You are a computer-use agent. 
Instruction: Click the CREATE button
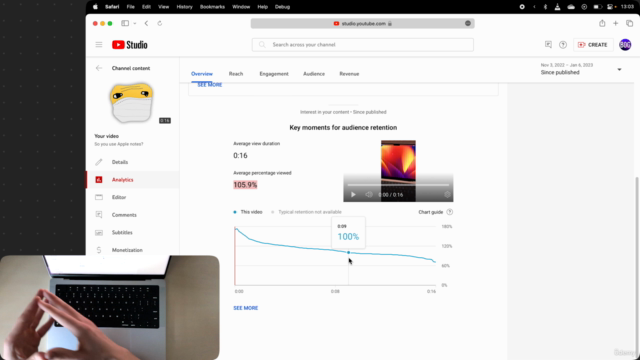tap(593, 45)
